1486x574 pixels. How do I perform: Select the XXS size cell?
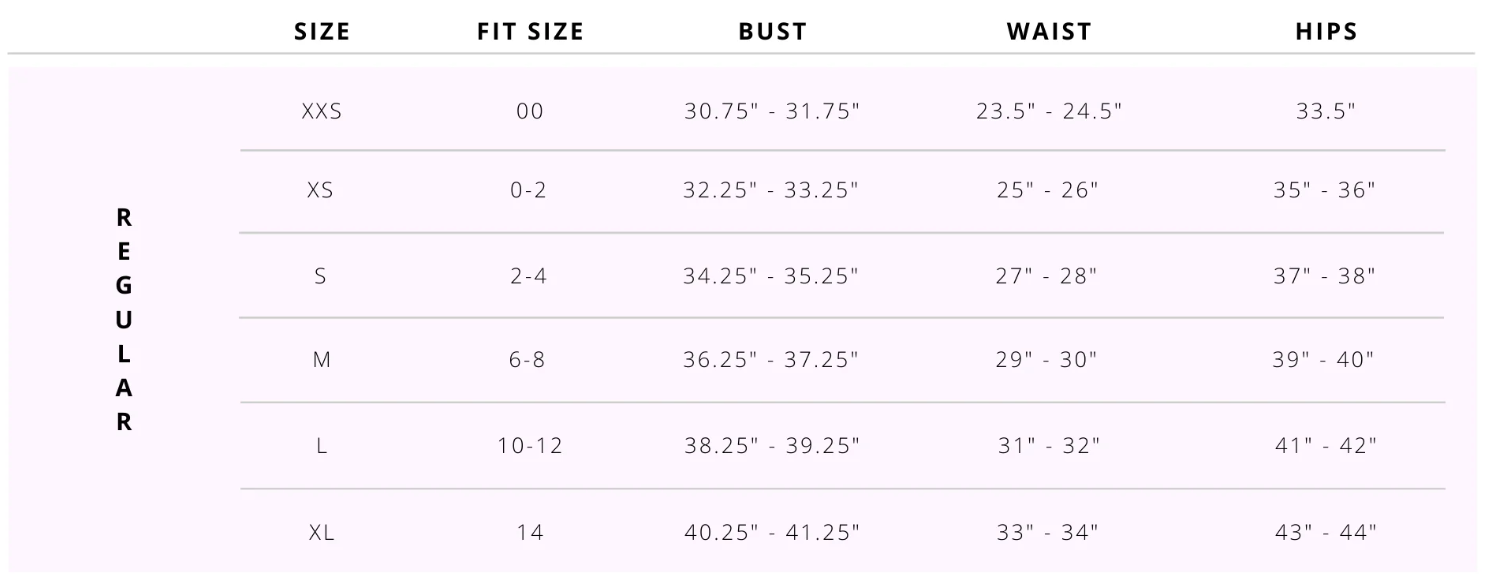click(x=322, y=112)
